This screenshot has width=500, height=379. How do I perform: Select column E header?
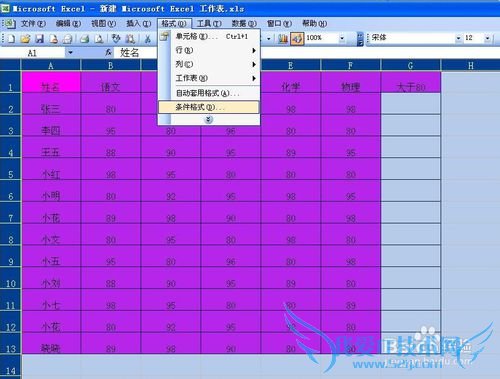(290, 65)
